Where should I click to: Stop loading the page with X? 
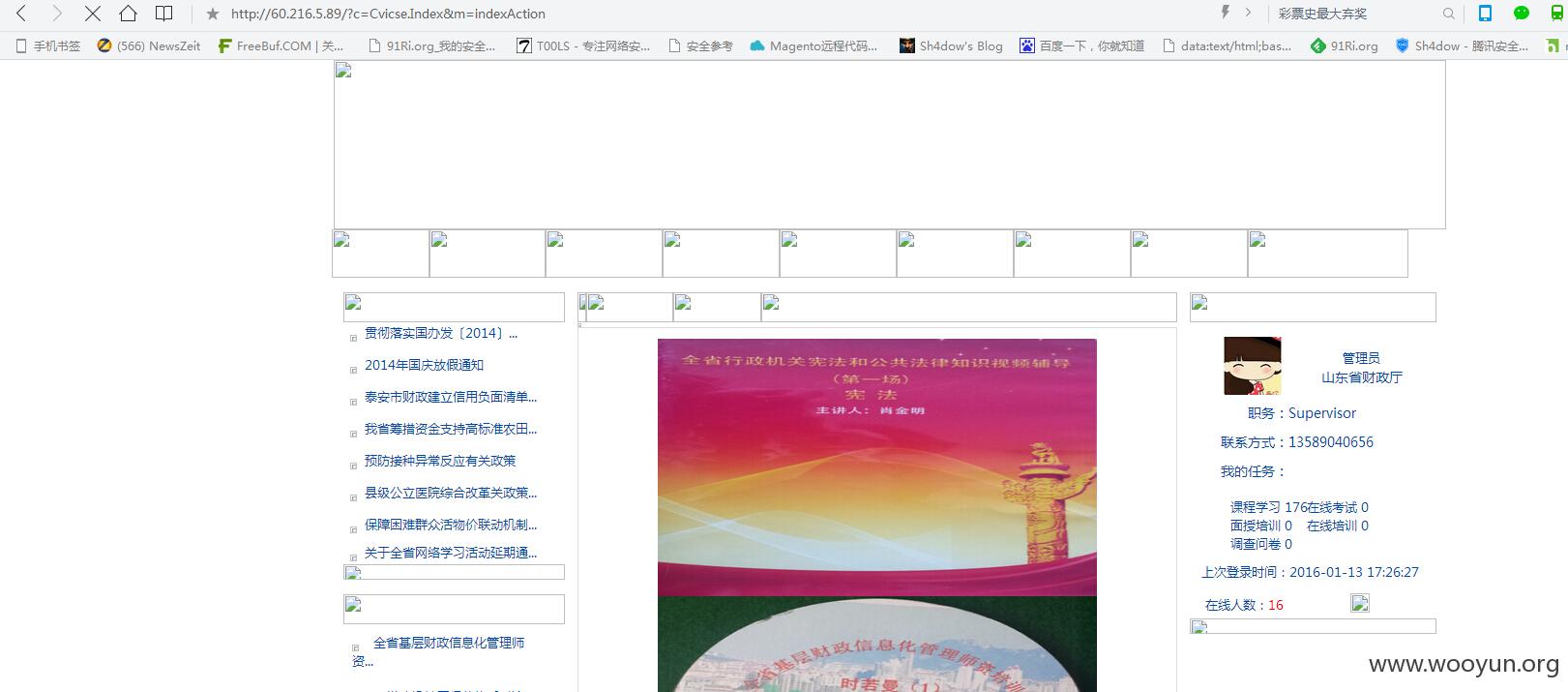tap(93, 14)
